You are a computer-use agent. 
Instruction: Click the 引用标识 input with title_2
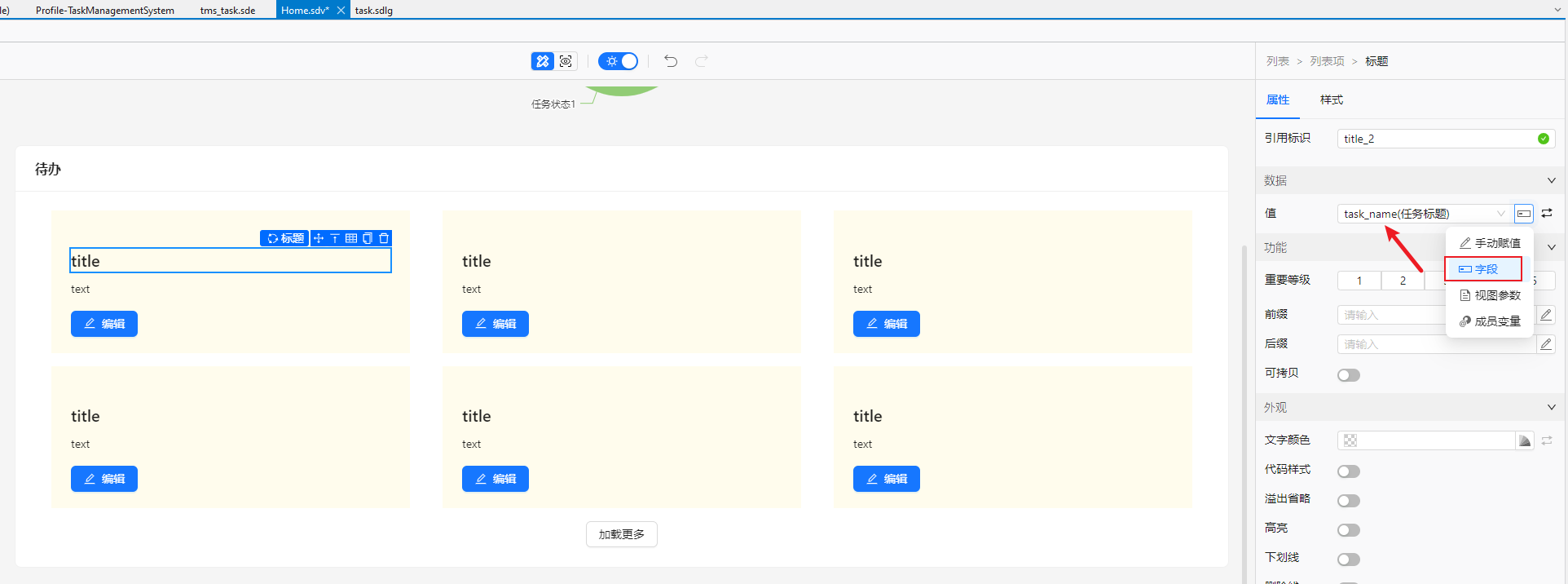(x=1446, y=139)
